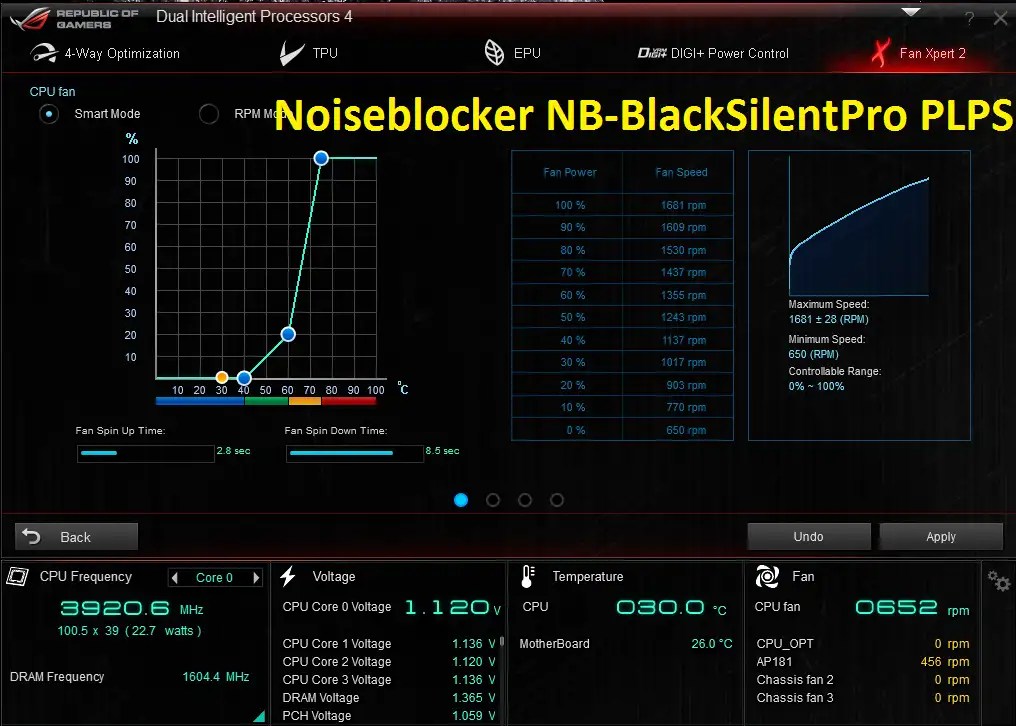The image size is (1016, 726).
Task: Select the RPM Mode radio button
Action: pyautogui.click(x=209, y=114)
